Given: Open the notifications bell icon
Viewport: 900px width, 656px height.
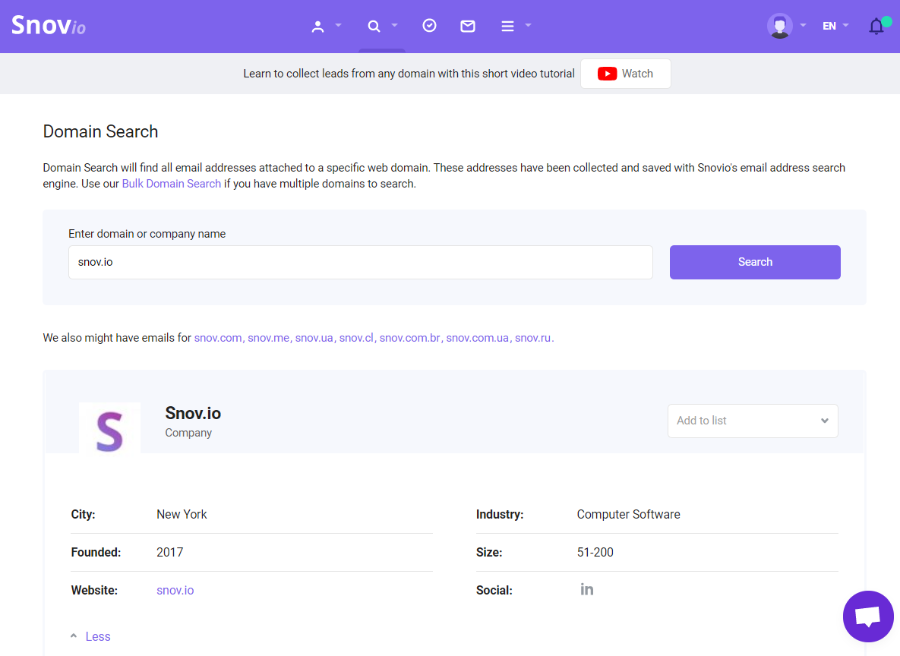Looking at the screenshot, I should pyautogui.click(x=876, y=26).
